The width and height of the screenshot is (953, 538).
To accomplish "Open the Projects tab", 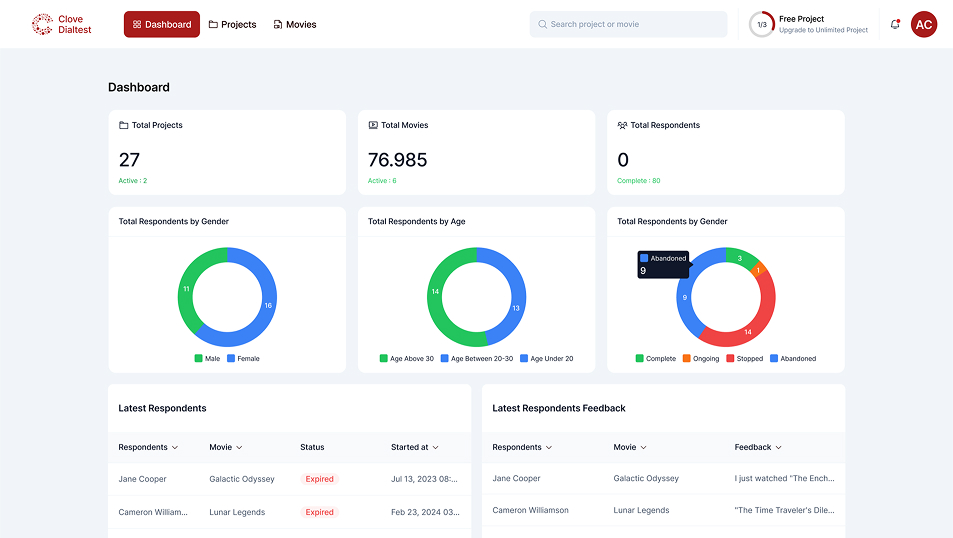I will pos(232,24).
